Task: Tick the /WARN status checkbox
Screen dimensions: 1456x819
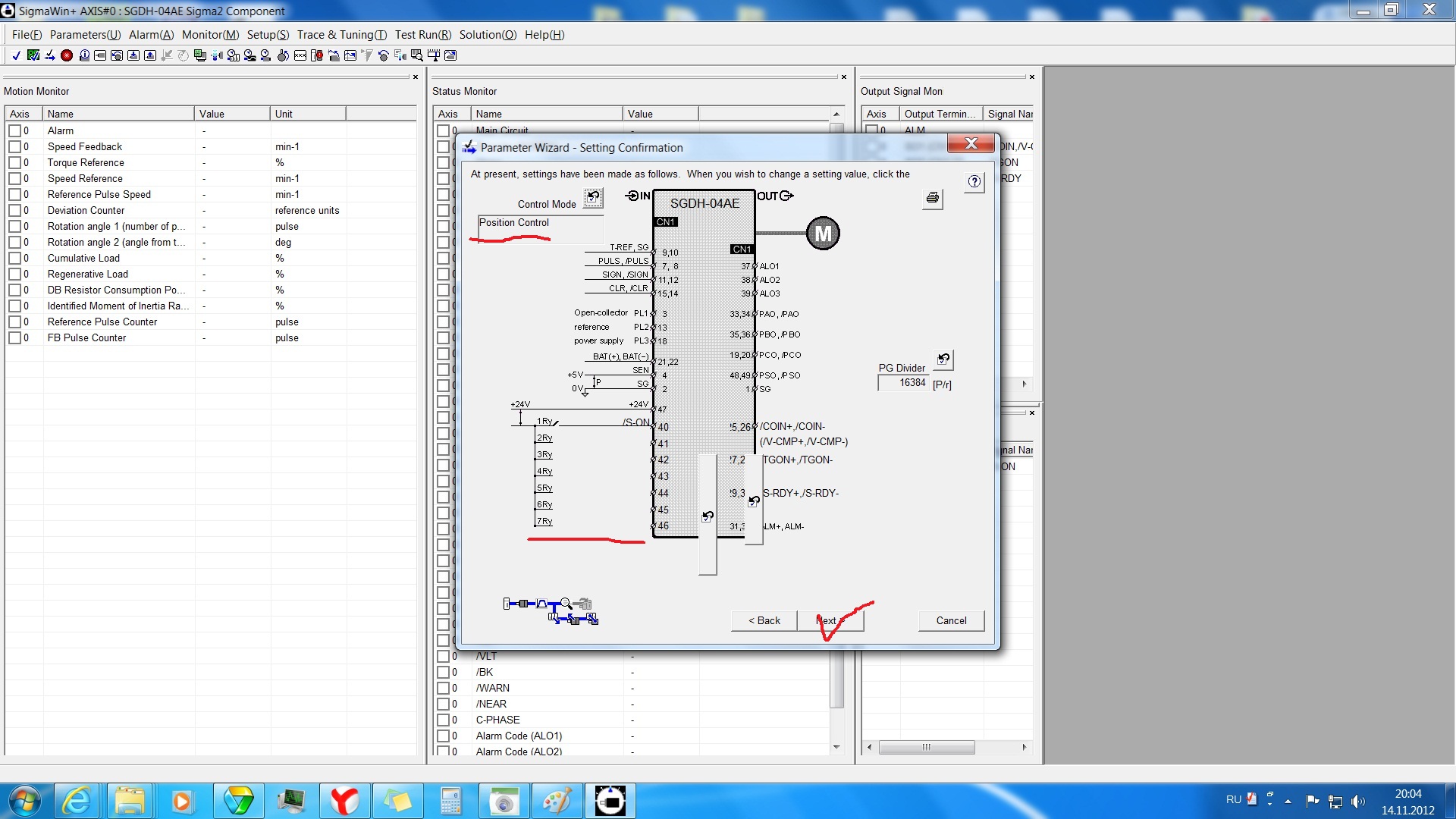Action: click(x=443, y=688)
